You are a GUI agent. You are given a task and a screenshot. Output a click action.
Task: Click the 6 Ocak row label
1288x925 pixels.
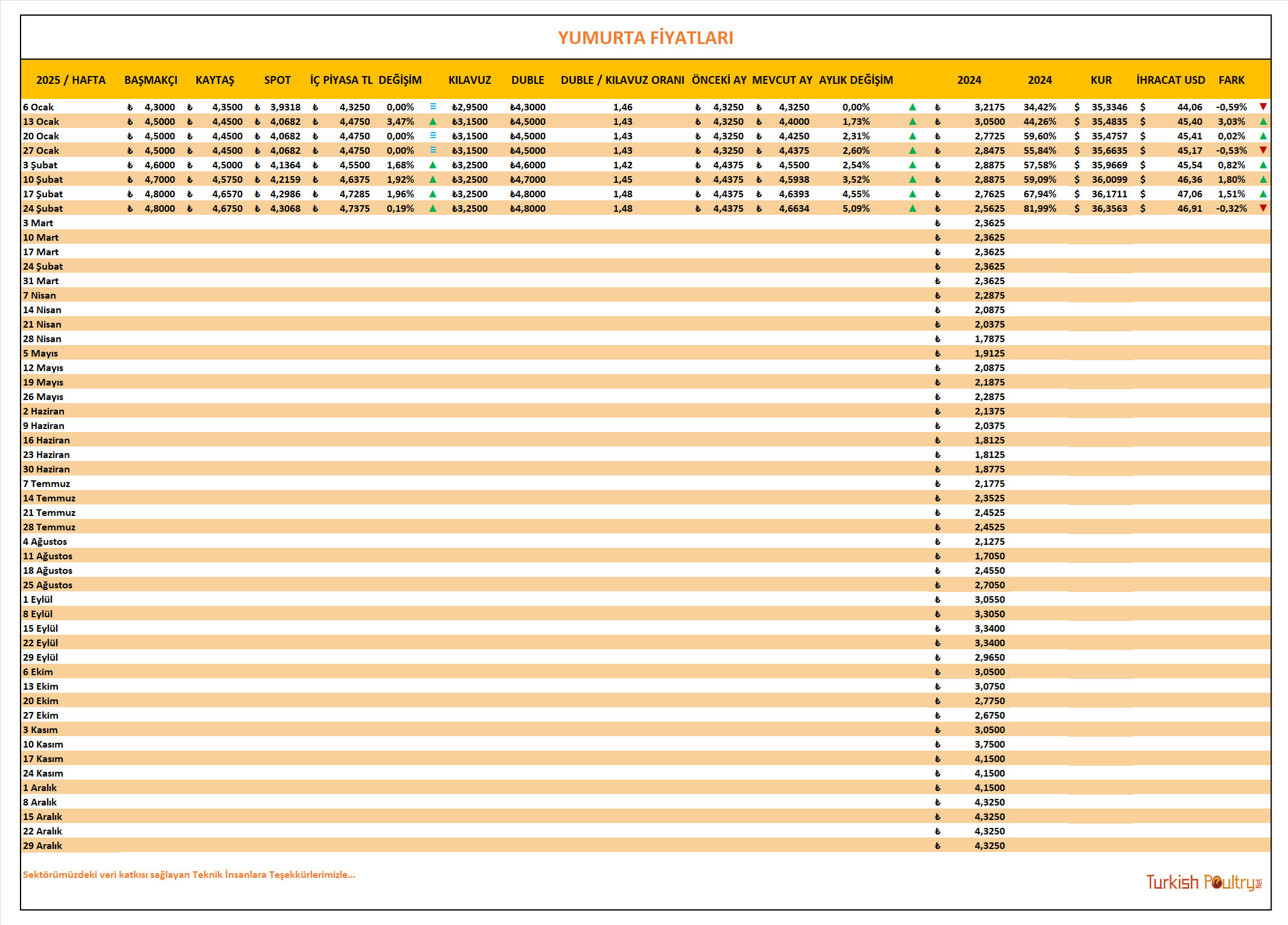point(38,107)
